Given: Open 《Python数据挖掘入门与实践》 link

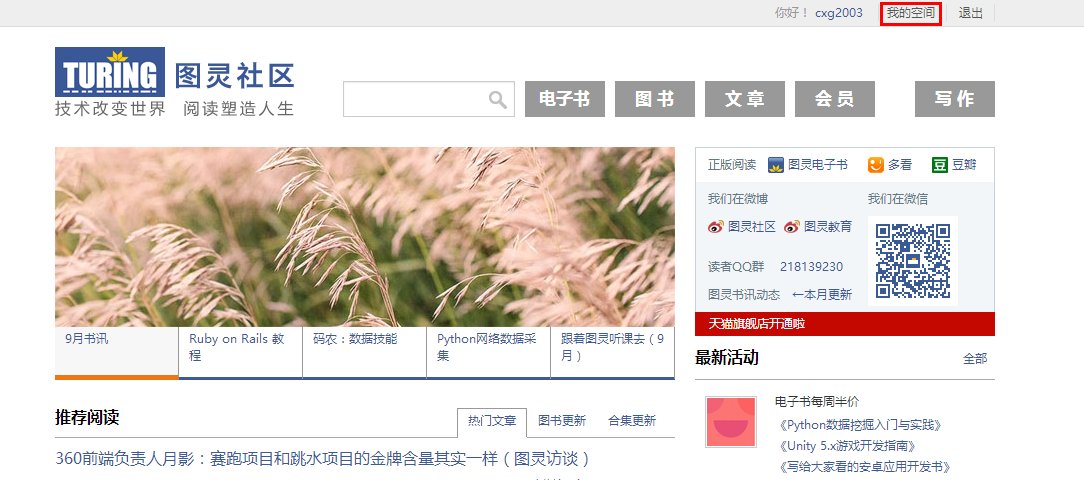Looking at the screenshot, I should (x=860, y=425).
